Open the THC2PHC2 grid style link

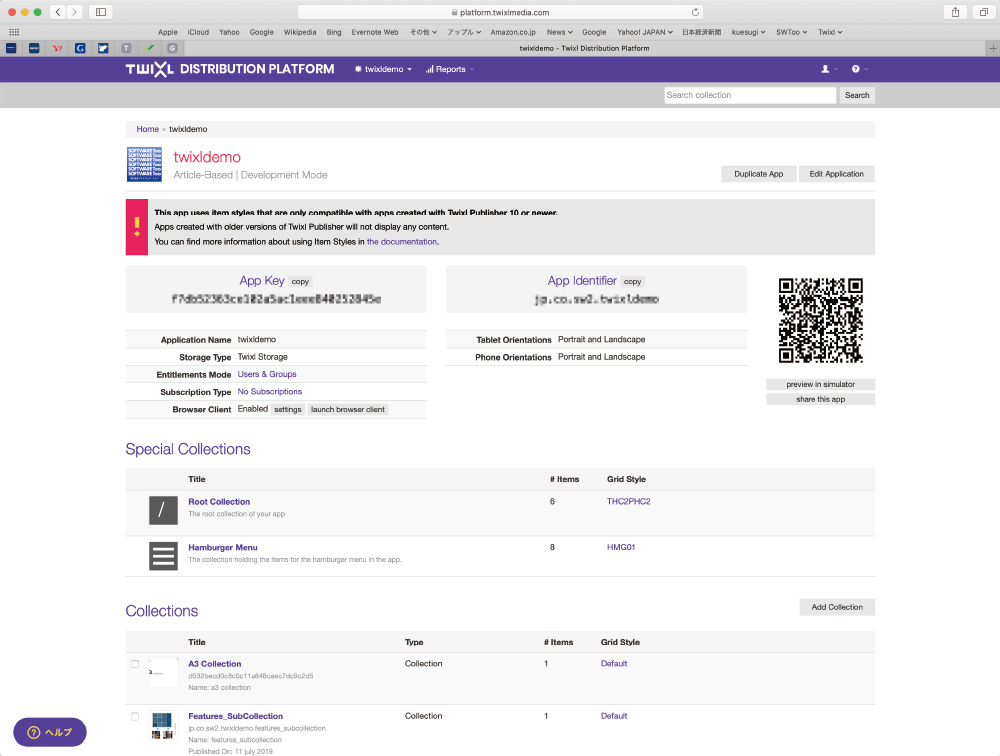pos(629,501)
